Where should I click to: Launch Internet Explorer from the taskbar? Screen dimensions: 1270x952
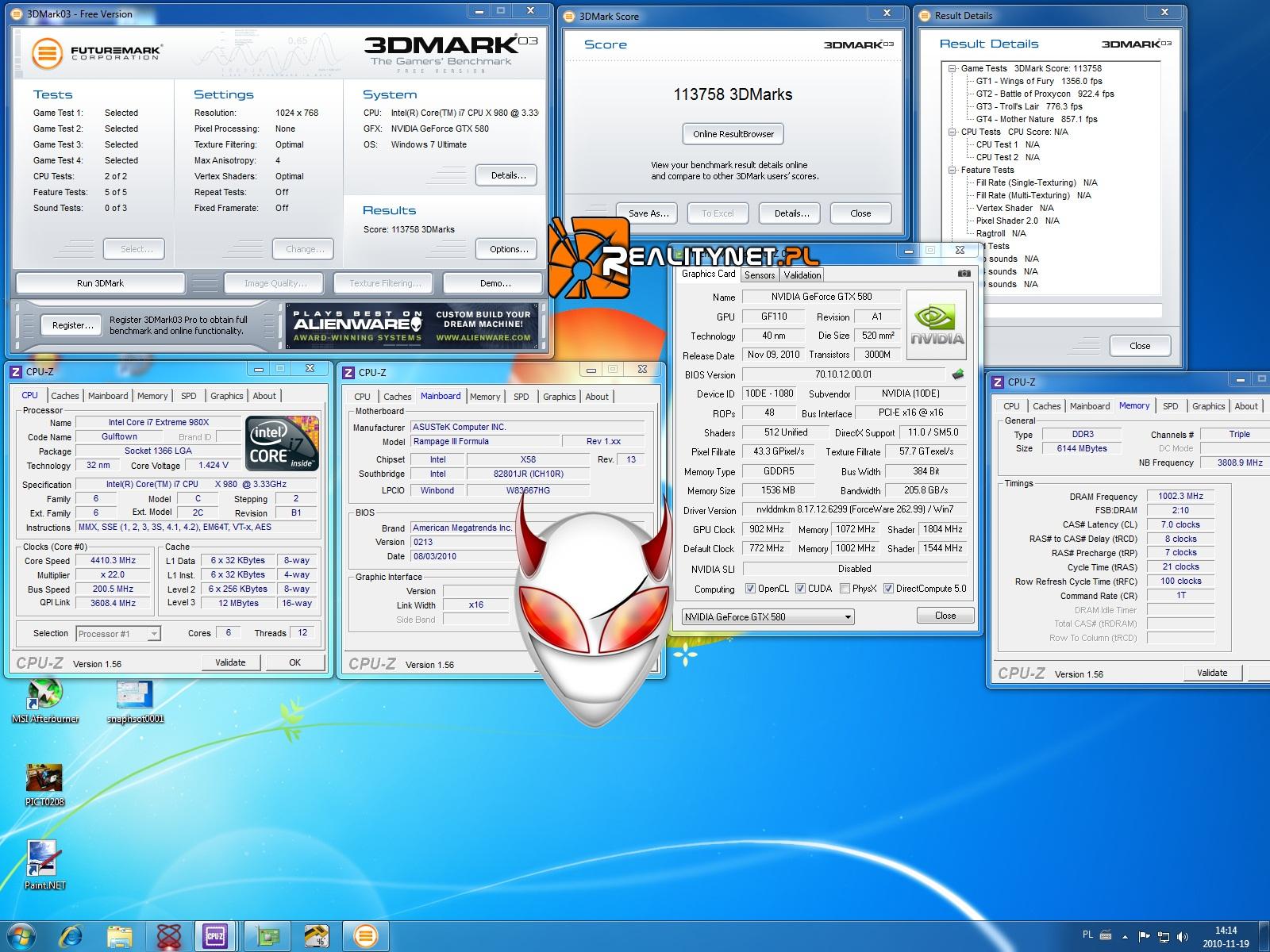(x=71, y=936)
